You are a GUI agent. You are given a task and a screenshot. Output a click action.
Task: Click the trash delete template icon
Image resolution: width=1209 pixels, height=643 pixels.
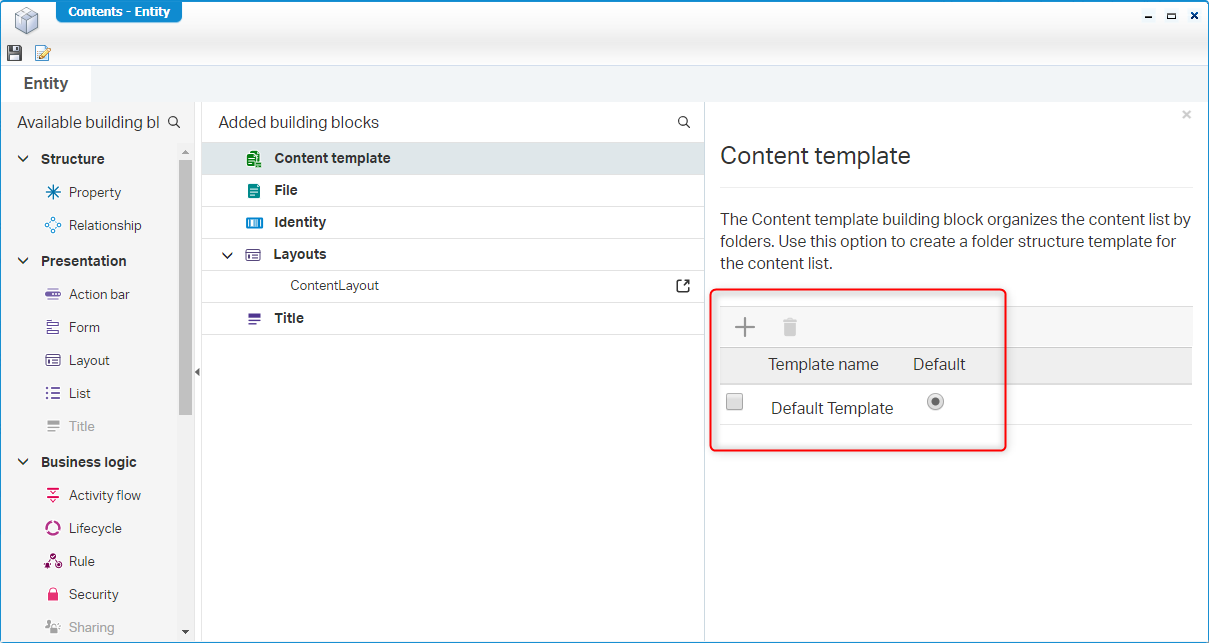[790, 327]
